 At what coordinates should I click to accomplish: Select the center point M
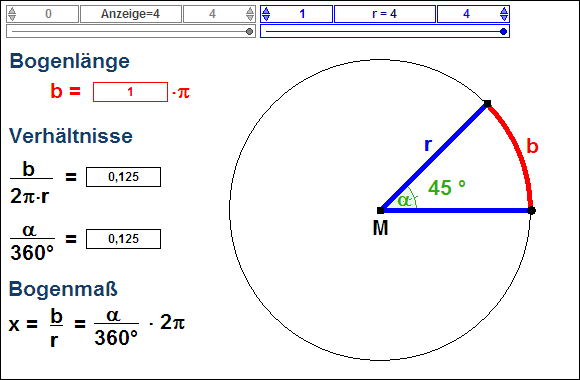(x=380, y=211)
